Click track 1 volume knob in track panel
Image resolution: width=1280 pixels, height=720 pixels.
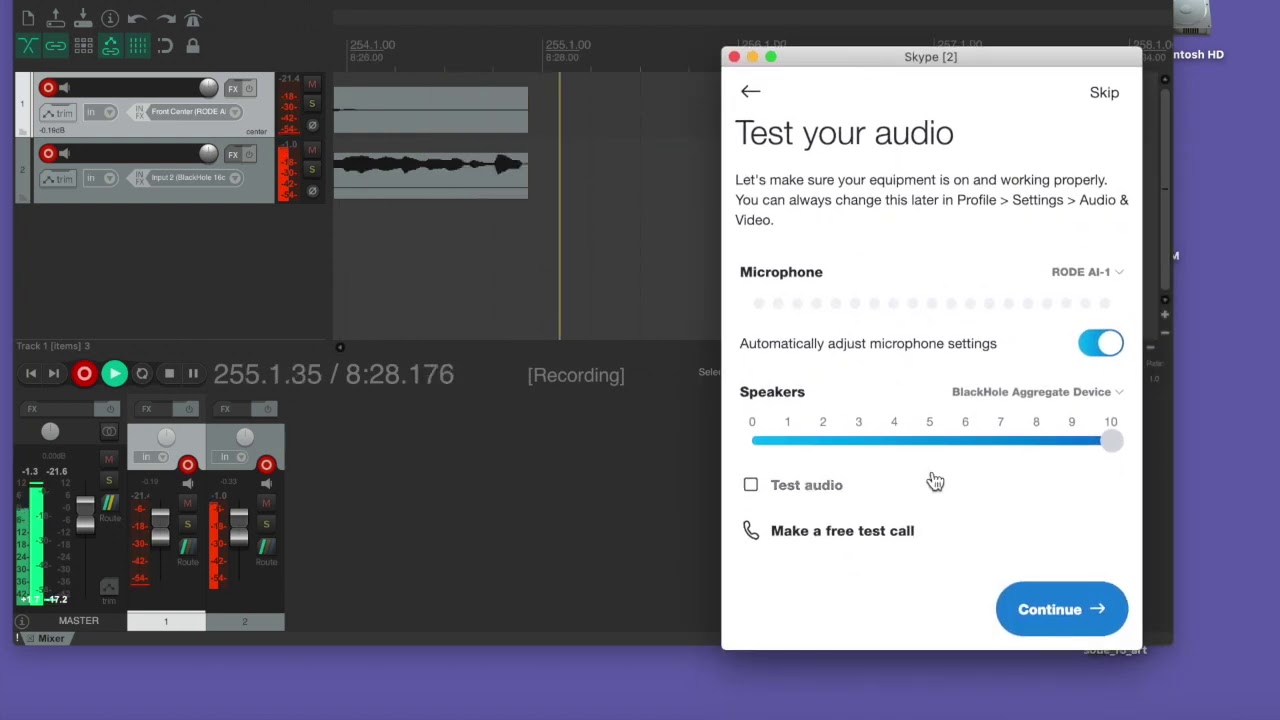[x=208, y=88]
